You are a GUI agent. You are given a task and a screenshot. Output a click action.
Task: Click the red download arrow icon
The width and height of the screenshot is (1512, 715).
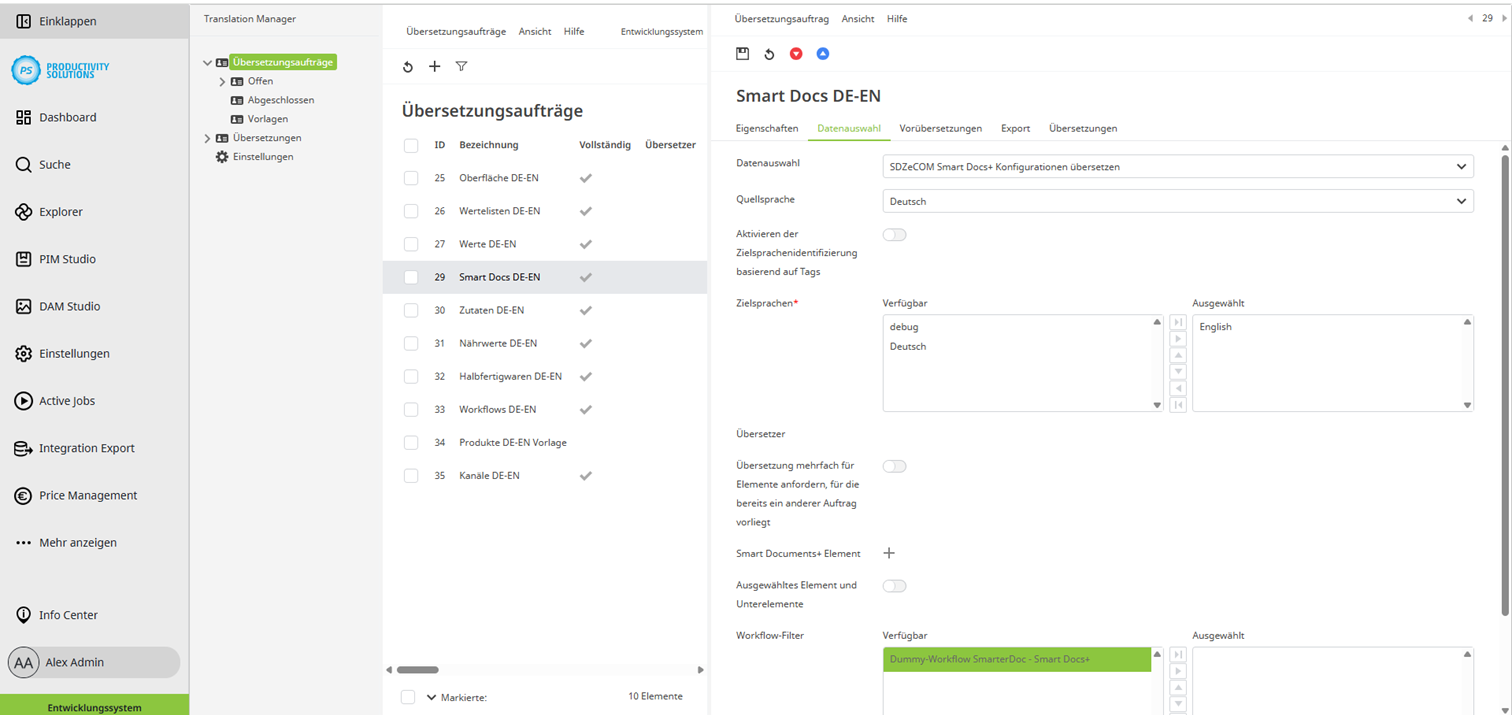pos(797,53)
